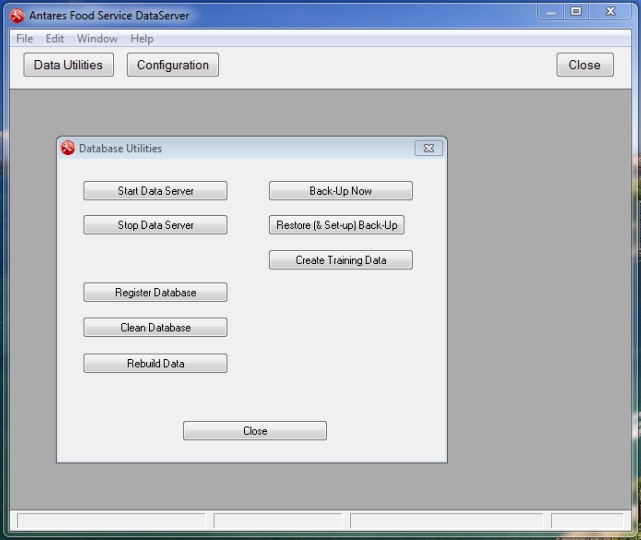Close the Antares DataServer main window
641x540 pixels.
[x=610, y=12]
